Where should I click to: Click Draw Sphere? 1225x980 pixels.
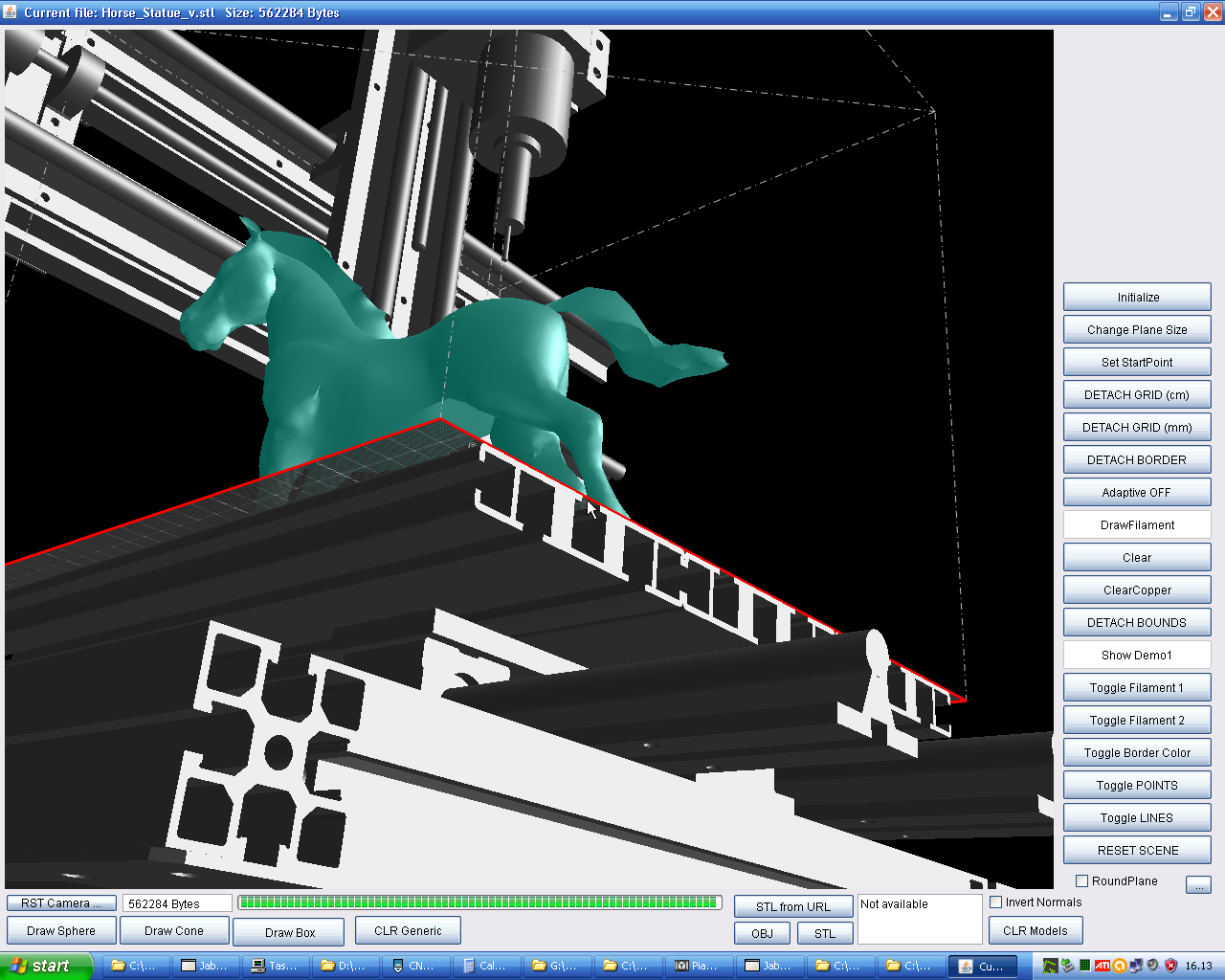(x=61, y=931)
